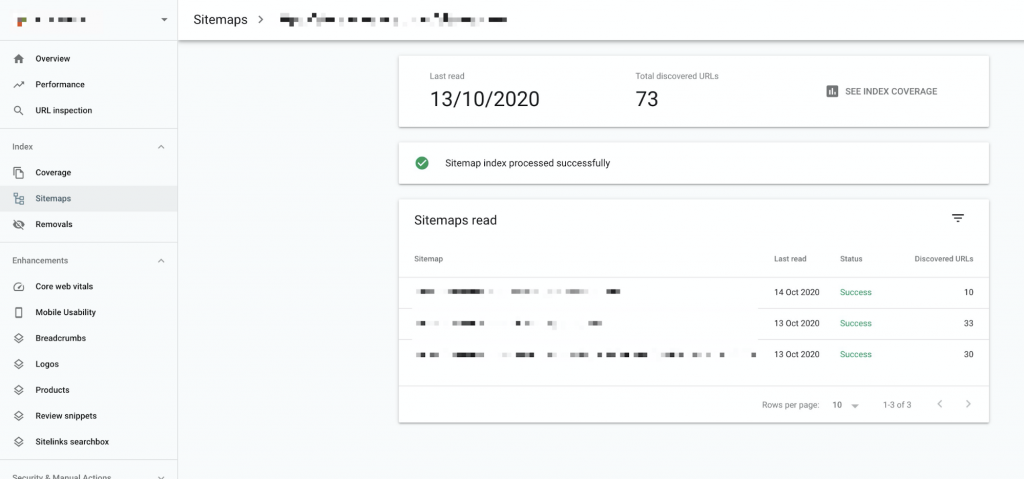1024x479 pixels.
Task: Open the filter icon in Sitemaps read
Action: tap(957, 218)
